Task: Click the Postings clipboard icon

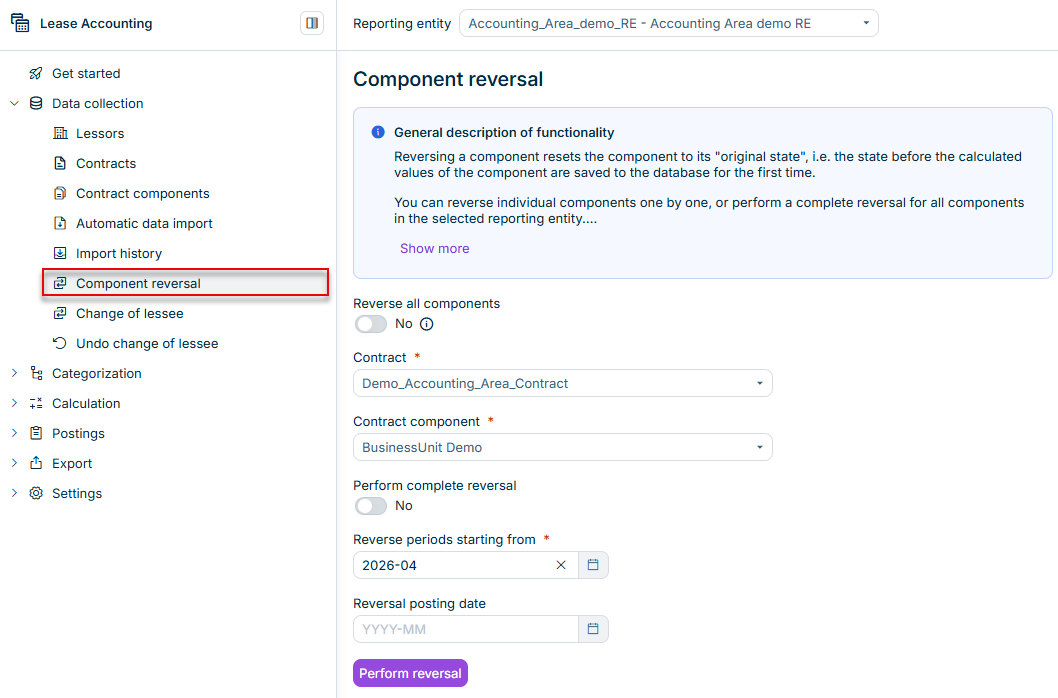Action: pyautogui.click(x=36, y=433)
